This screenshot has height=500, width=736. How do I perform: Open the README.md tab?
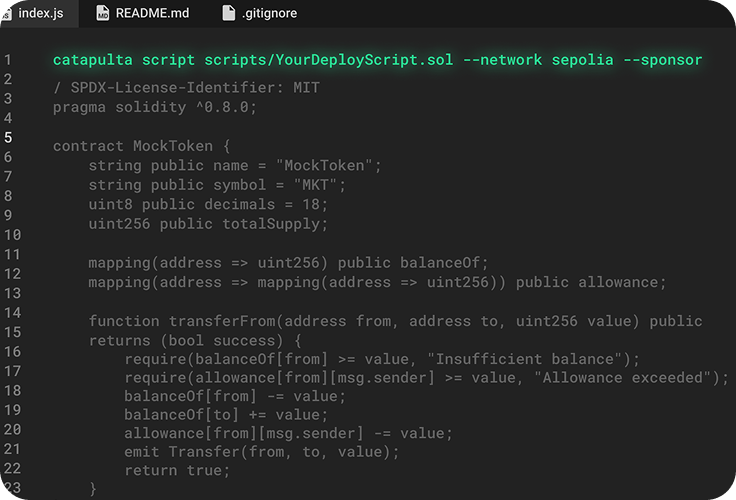tap(143, 13)
